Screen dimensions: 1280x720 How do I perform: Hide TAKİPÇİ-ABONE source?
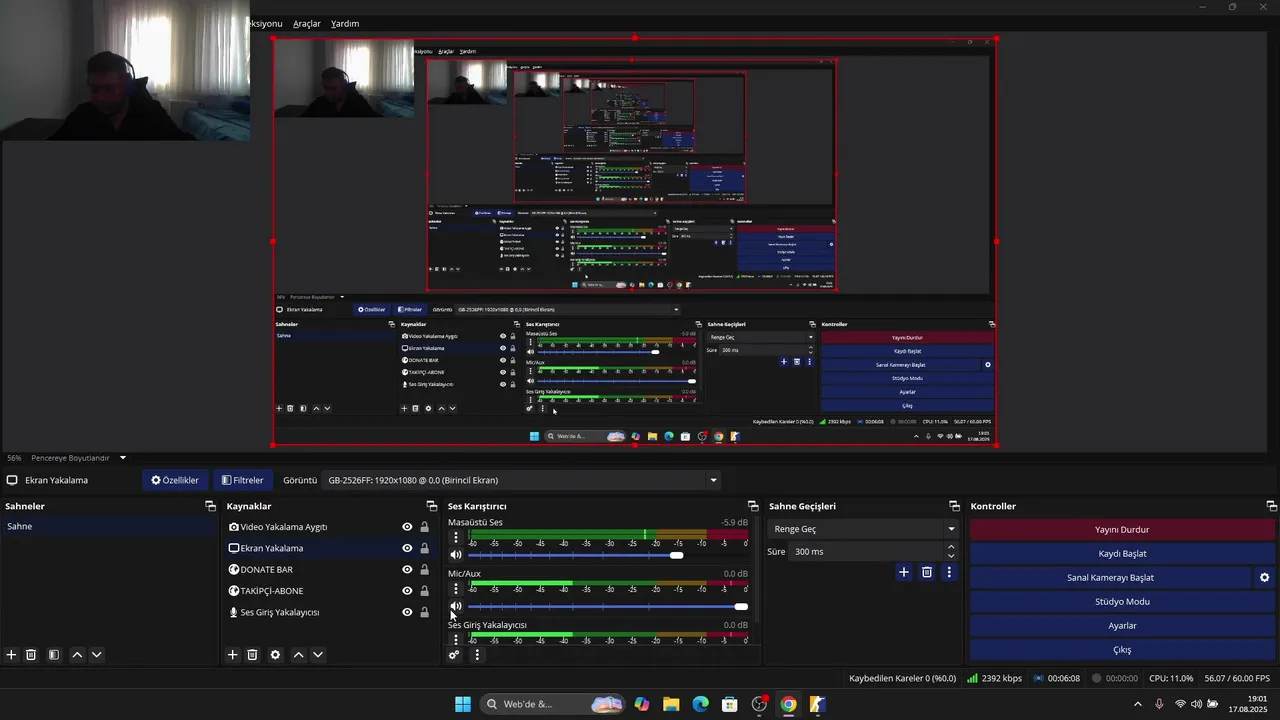[407, 591]
